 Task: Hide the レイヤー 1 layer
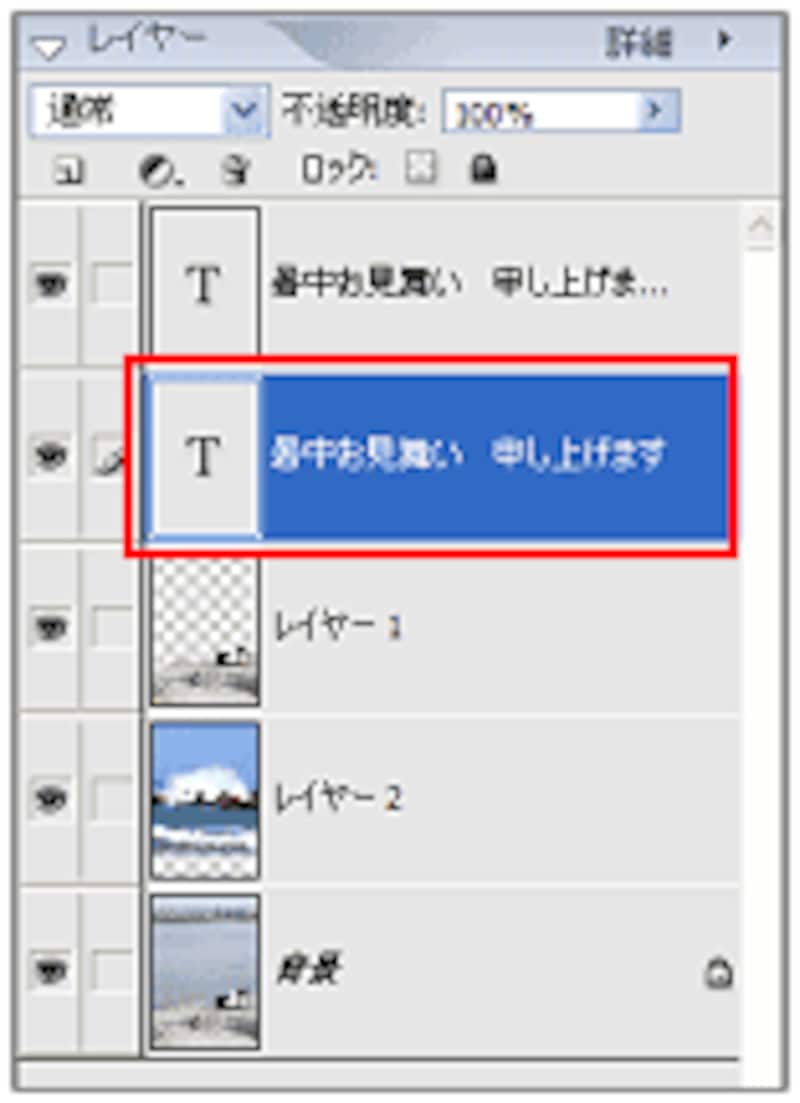(50, 627)
